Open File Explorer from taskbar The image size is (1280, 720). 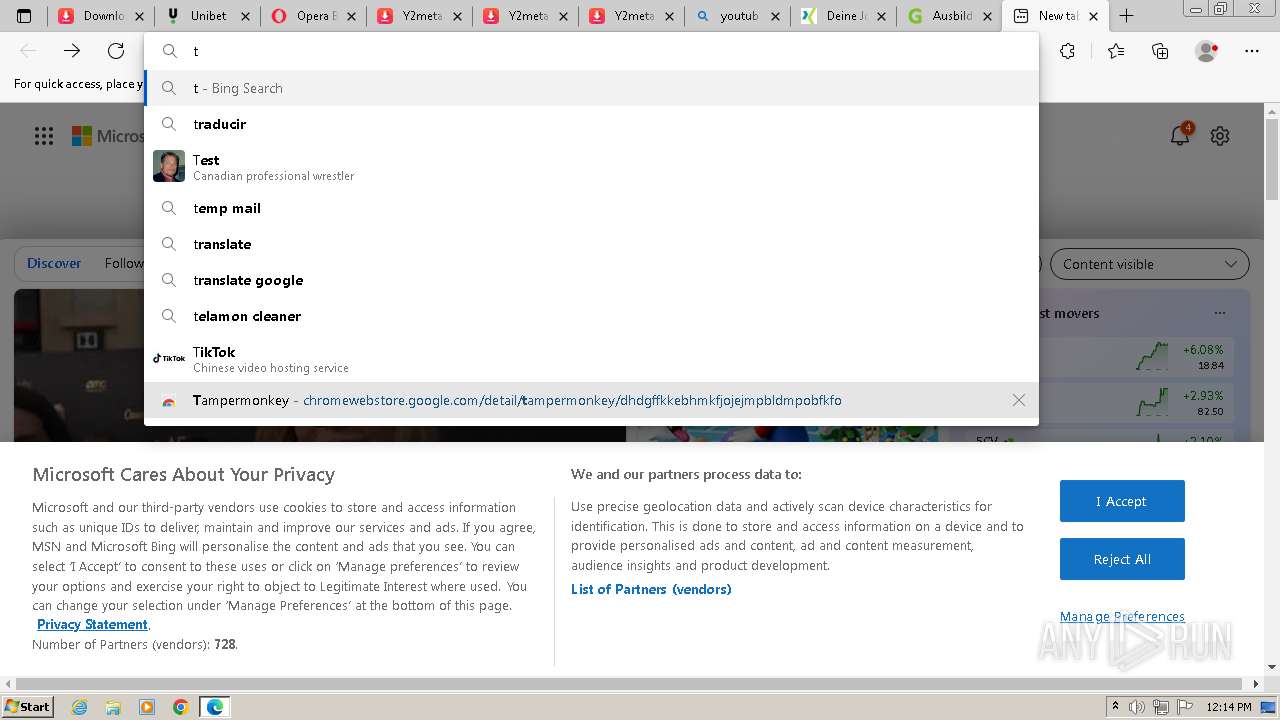(x=113, y=707)
